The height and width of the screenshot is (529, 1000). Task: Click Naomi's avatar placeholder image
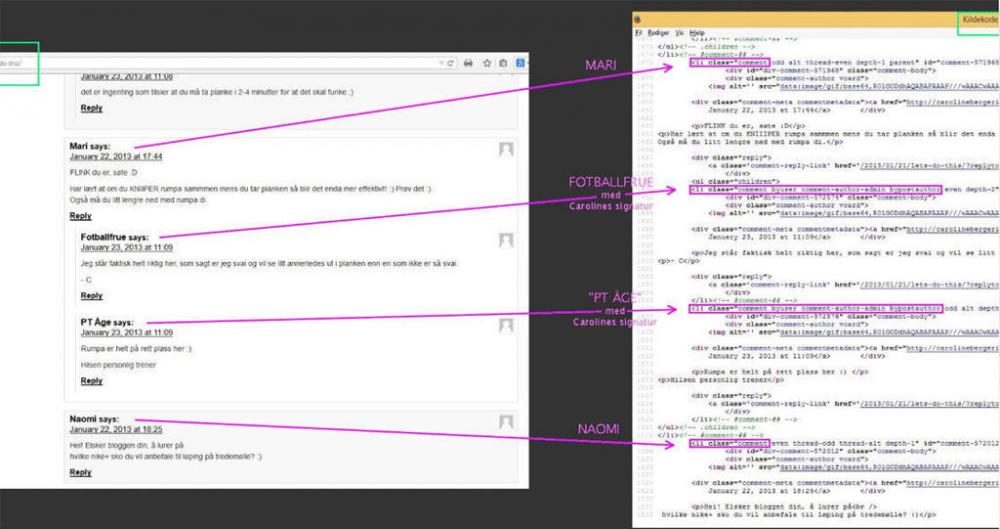point(506,422)
